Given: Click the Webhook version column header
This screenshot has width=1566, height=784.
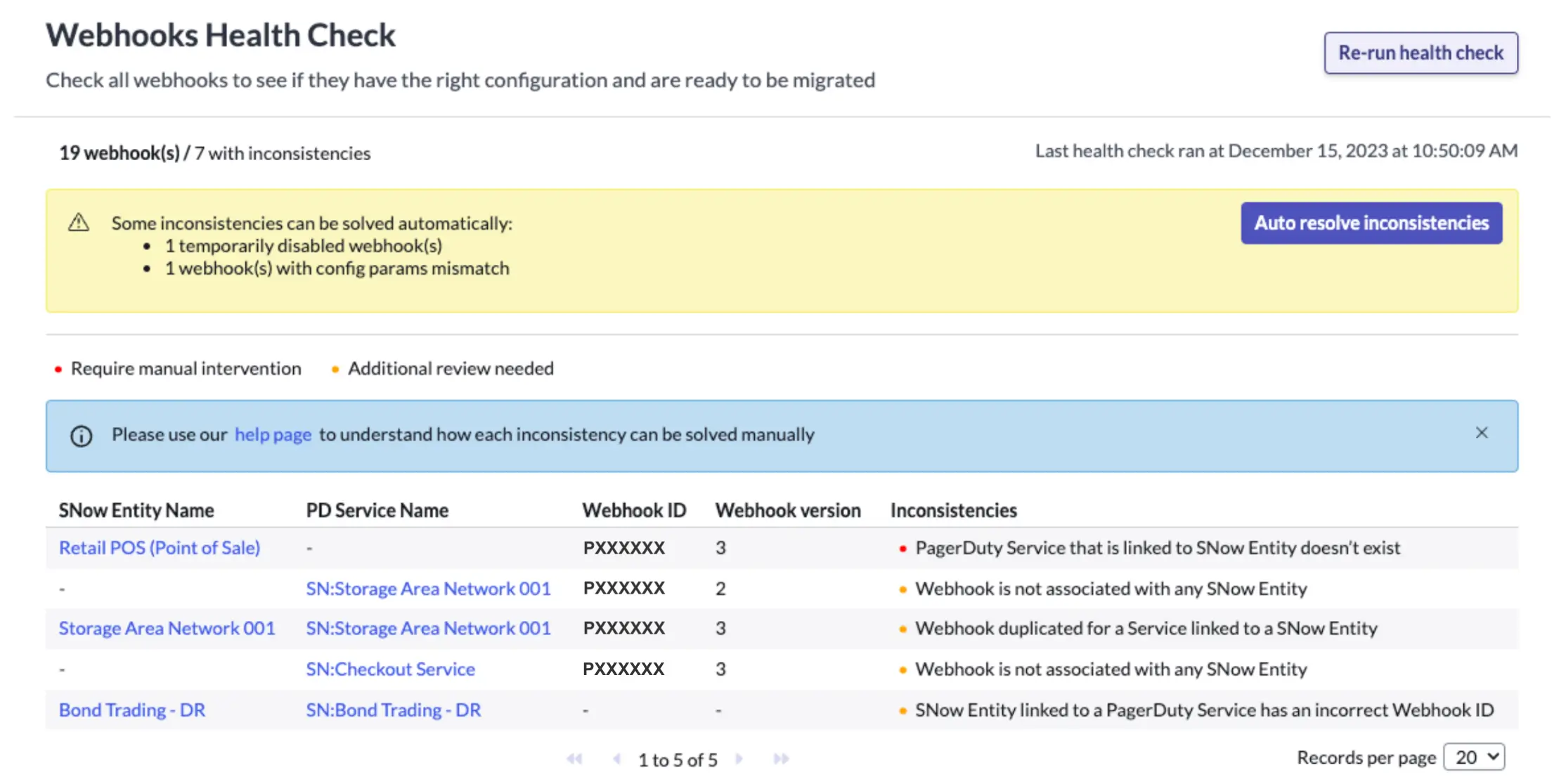Looking at the screenshot, I should 787,510.
